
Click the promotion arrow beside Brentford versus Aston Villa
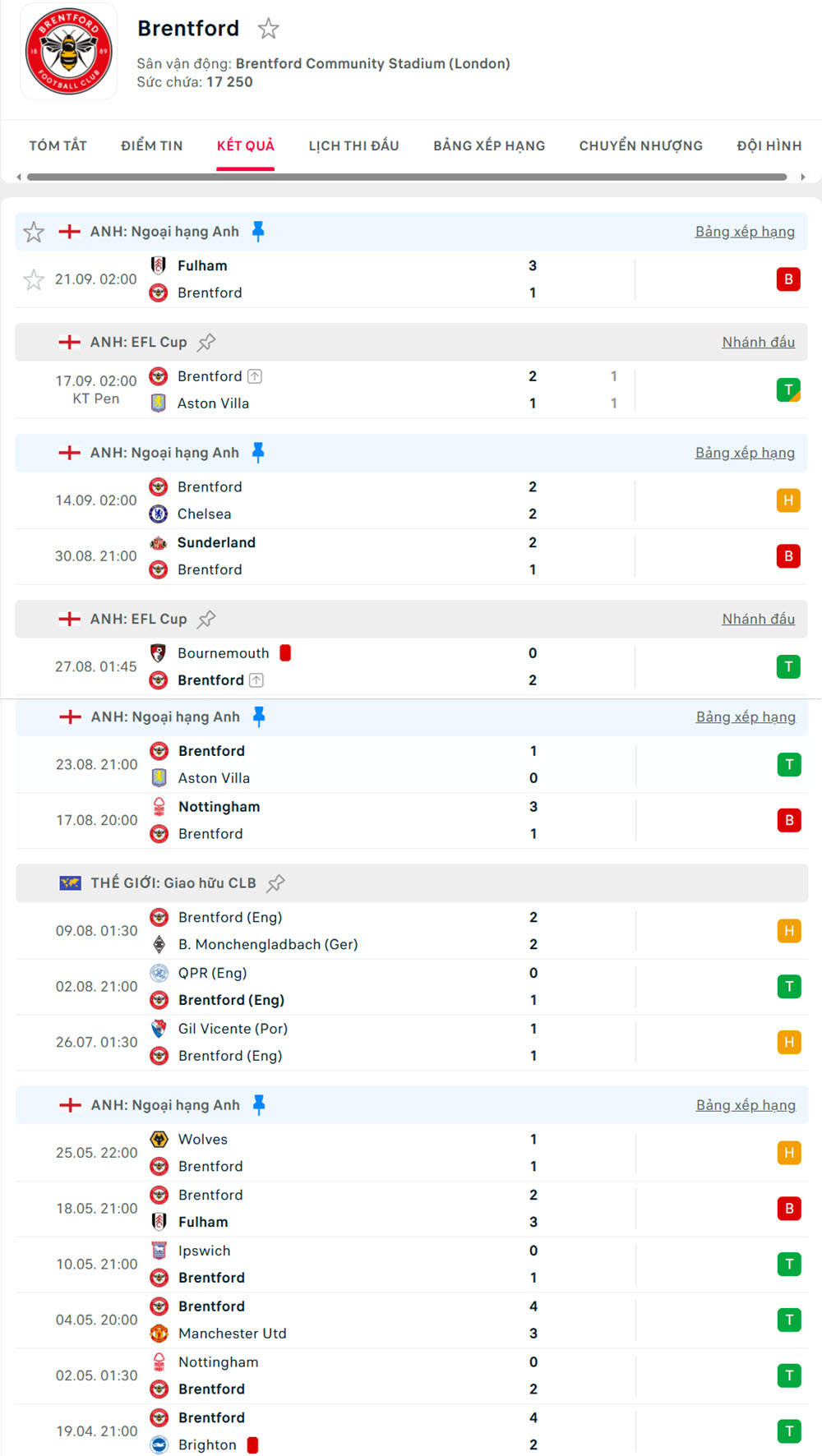tap(255, 376)
